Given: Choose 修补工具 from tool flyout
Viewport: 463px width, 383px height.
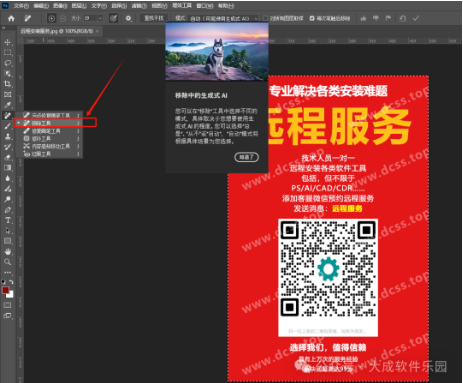Looking at the screenshot, I should pos(51,138).
